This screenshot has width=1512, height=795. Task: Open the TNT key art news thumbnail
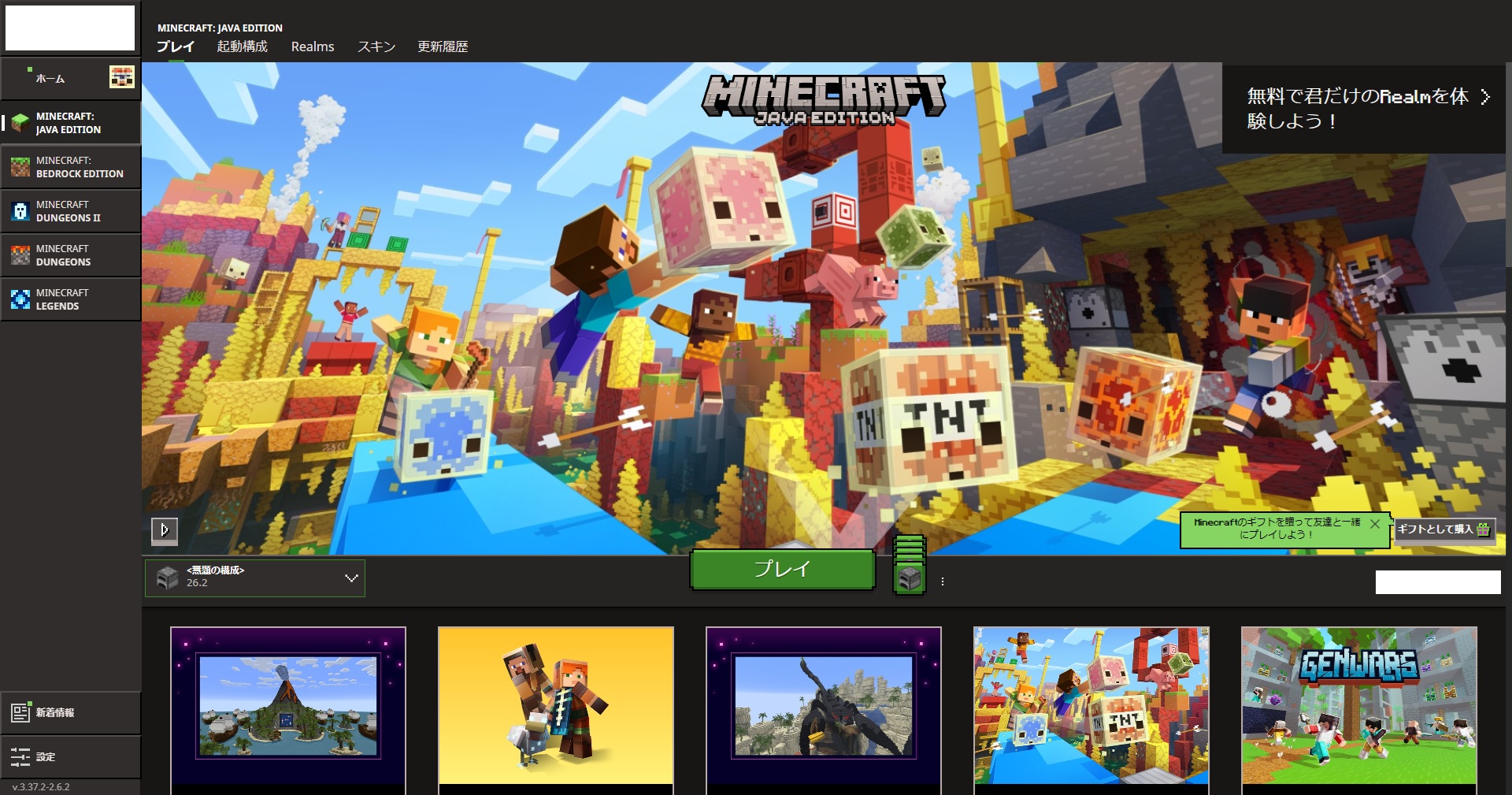[1091, 706]
